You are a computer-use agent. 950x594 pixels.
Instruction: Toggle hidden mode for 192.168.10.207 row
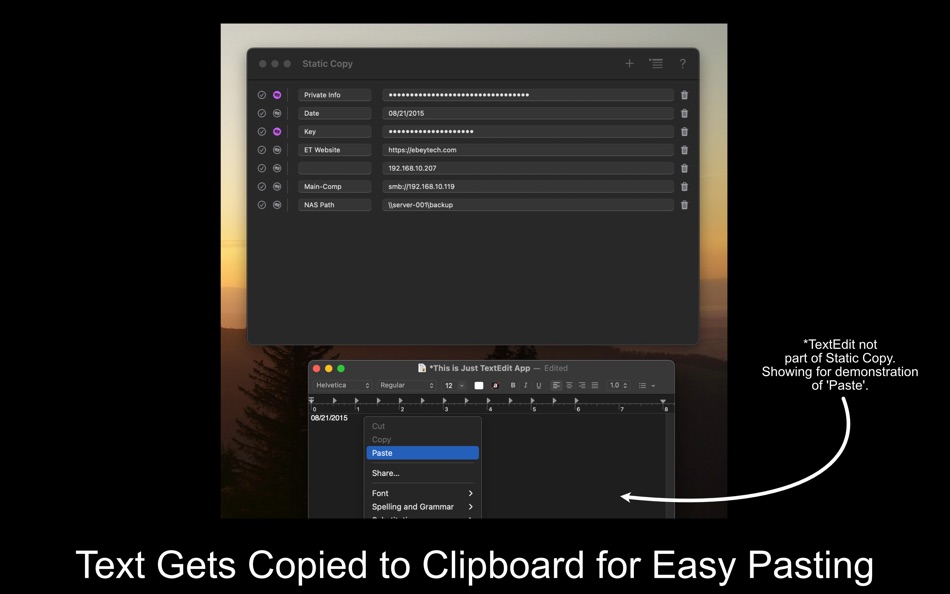tap(277, 168)
